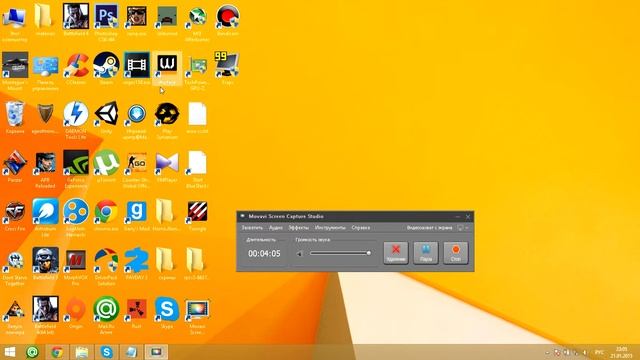Mute sound via the speaker icon in Movavi
This screenshot has height=360, width=640.
[300, 254]
